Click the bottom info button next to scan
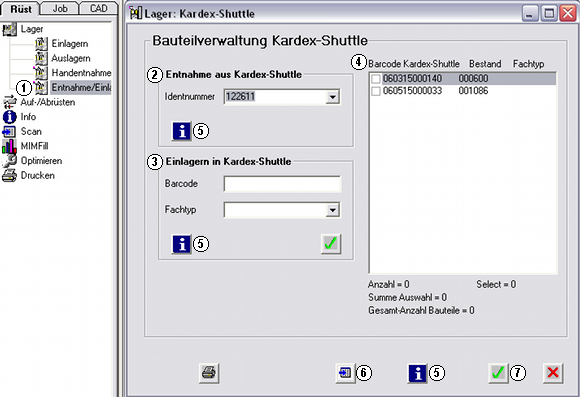This screenshot has height=397, width=580. (x=417, y=373)
